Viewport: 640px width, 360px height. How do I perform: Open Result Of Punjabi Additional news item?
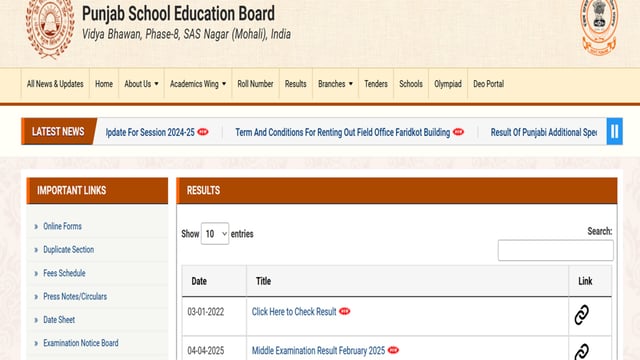pos(544,132)
